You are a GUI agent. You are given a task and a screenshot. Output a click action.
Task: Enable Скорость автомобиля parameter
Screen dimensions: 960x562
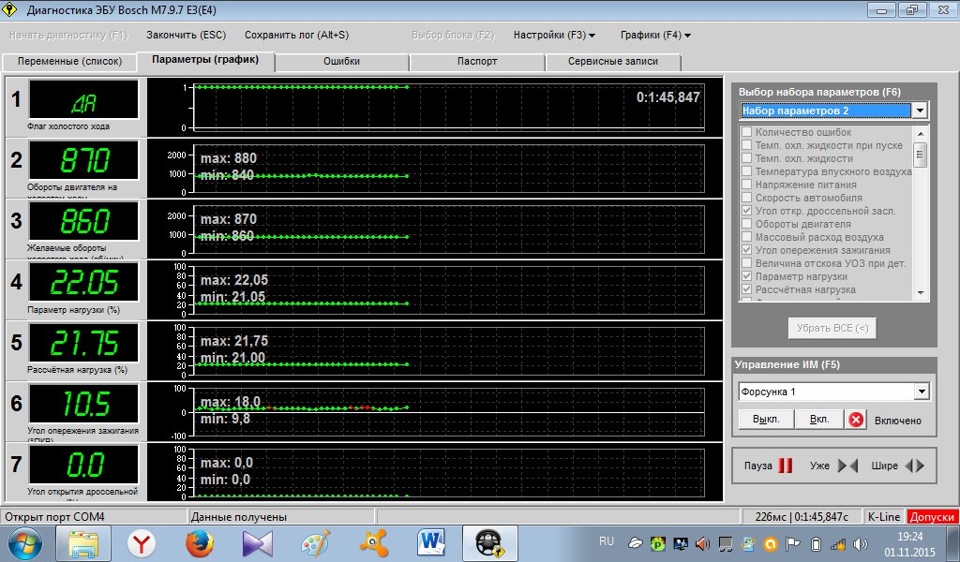click(x=746, y=198)
